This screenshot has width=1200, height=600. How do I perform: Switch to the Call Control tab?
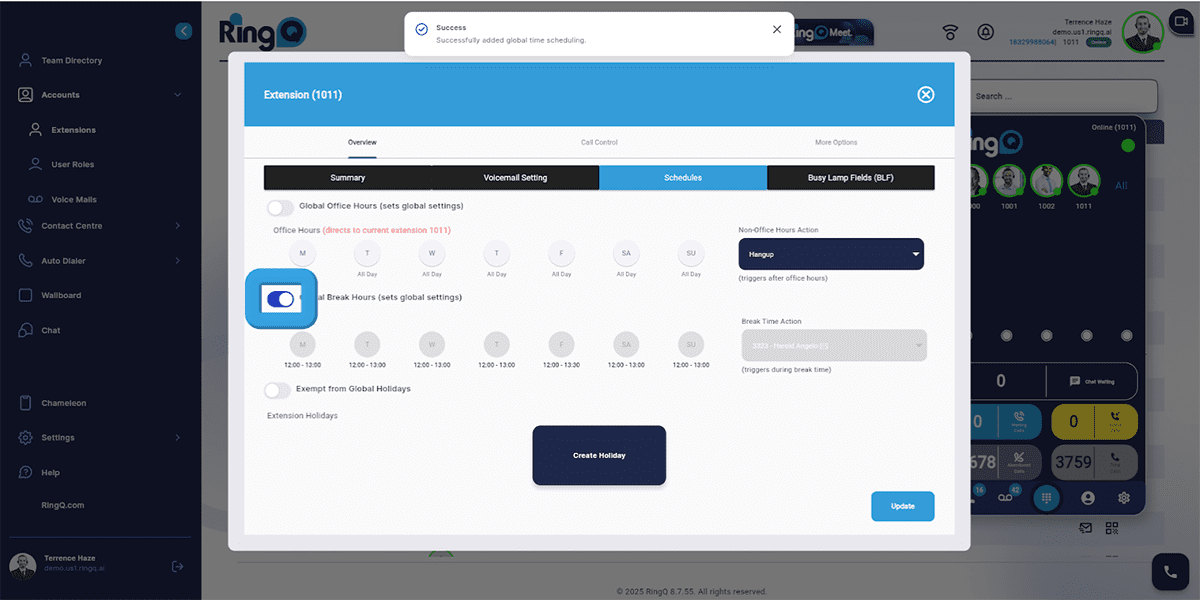pos(599,142)
